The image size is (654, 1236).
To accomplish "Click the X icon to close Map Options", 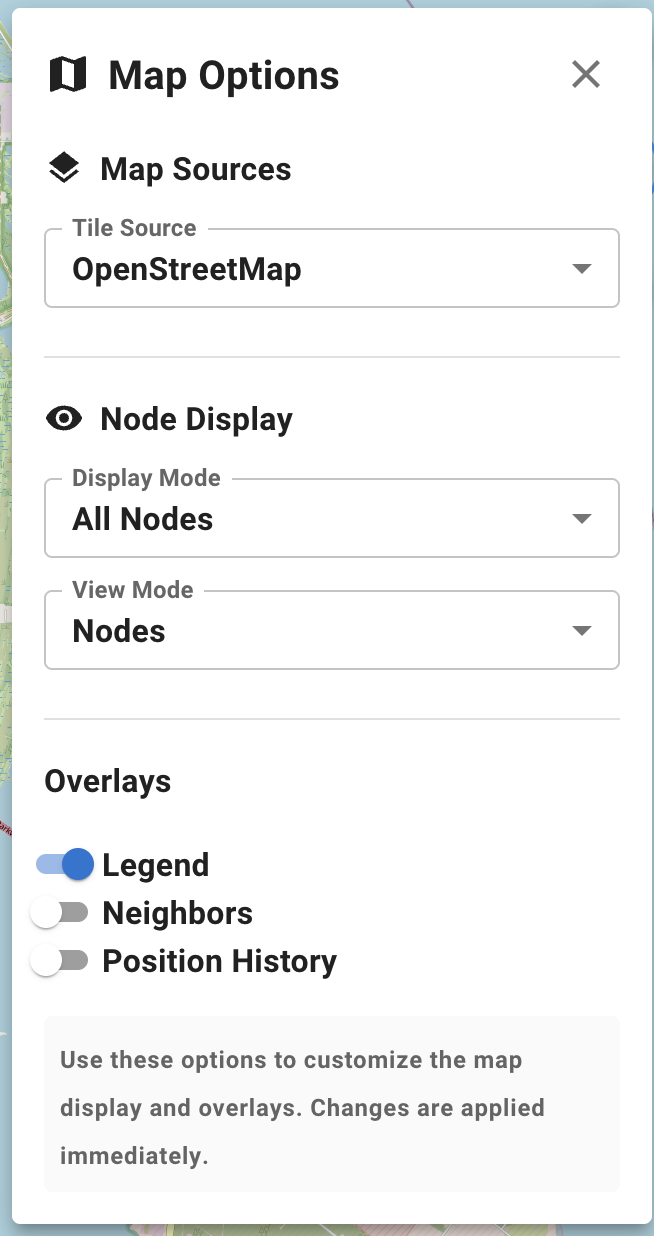I will click(585, 74).
